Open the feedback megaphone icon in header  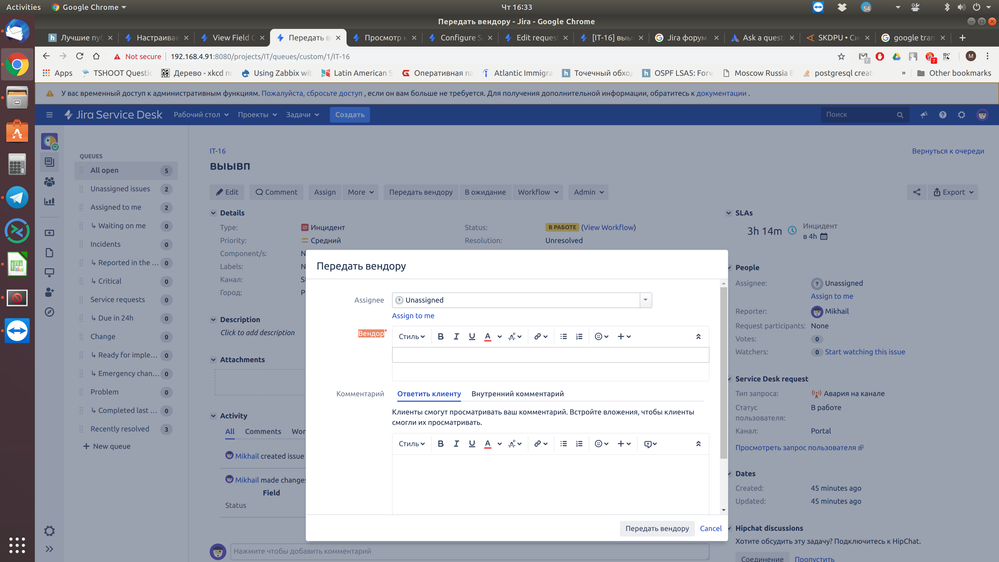[924, 115]
